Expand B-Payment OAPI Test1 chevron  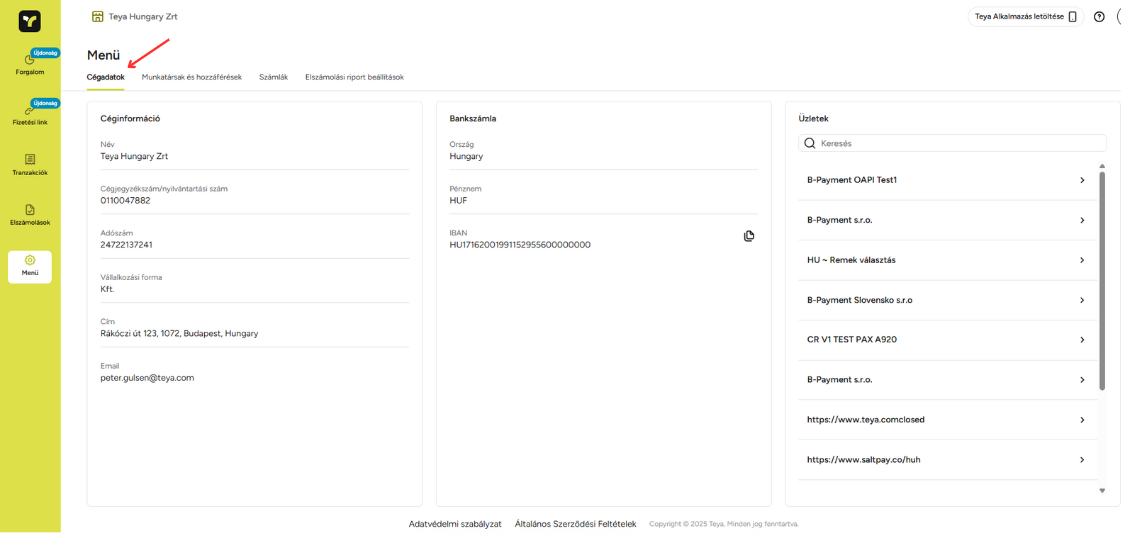(x=1082, y=180)
